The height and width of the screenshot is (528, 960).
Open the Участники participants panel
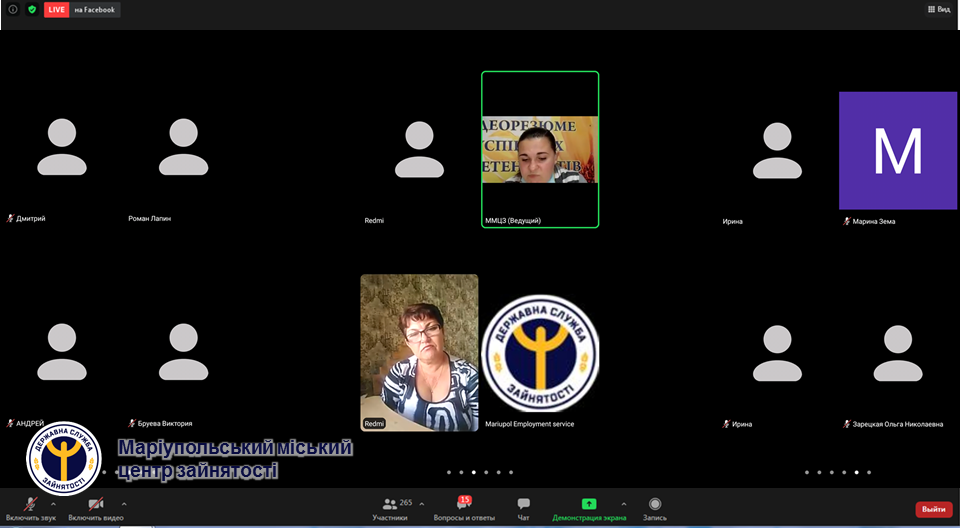point(390,506)
